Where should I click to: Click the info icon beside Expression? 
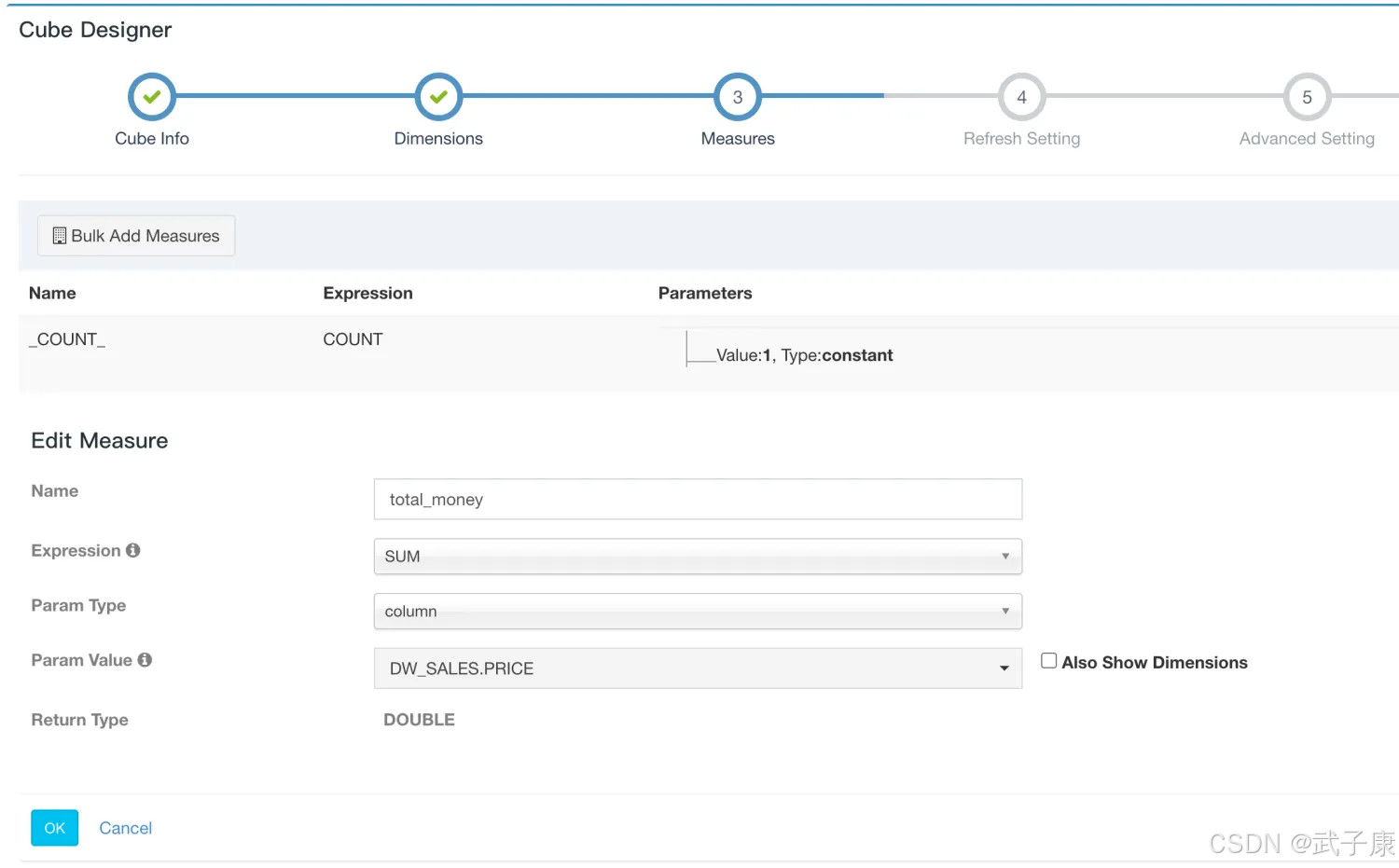pos(133,551)
